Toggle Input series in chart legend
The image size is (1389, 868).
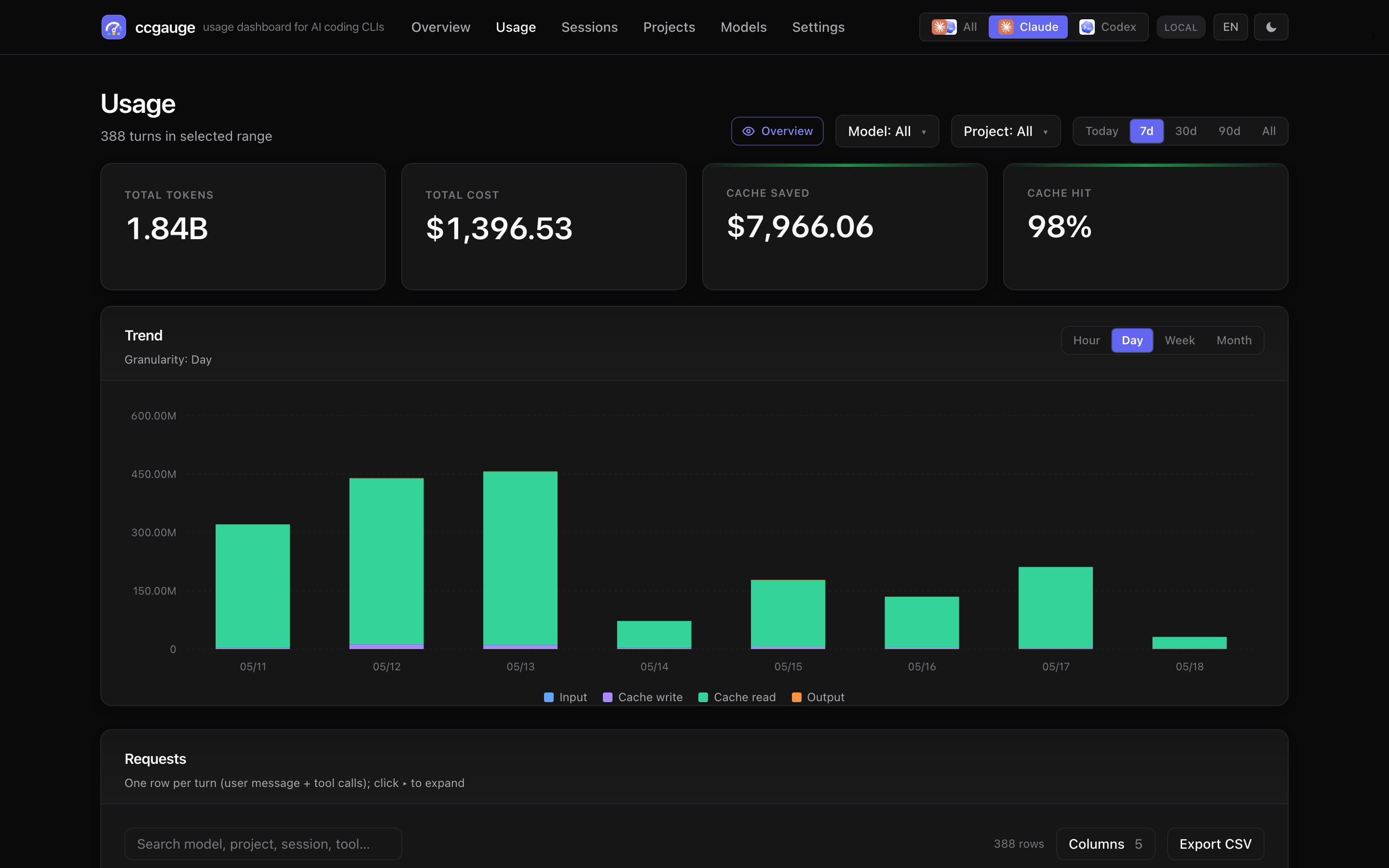click(565, 697)
